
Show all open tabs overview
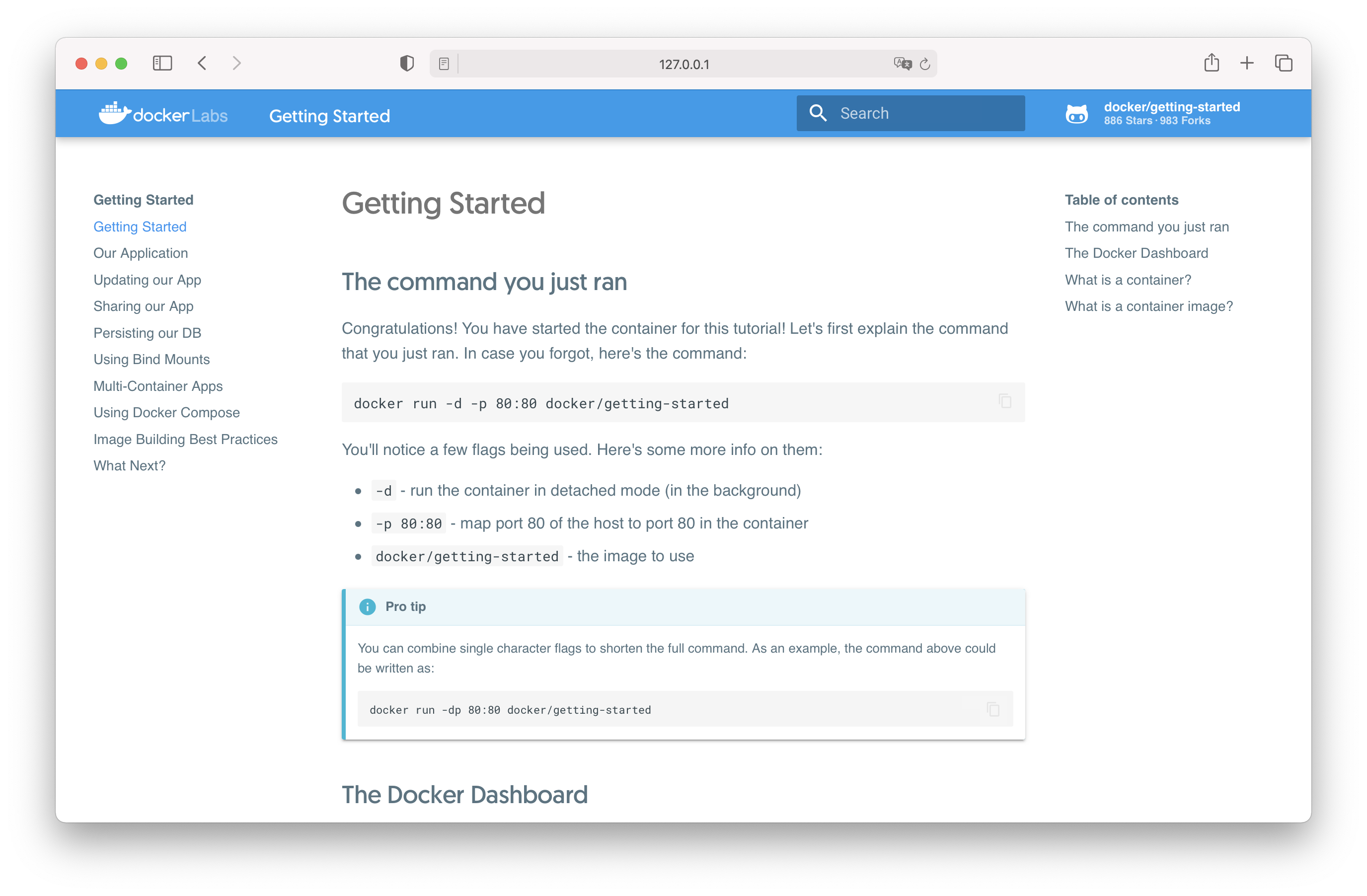1284,63
